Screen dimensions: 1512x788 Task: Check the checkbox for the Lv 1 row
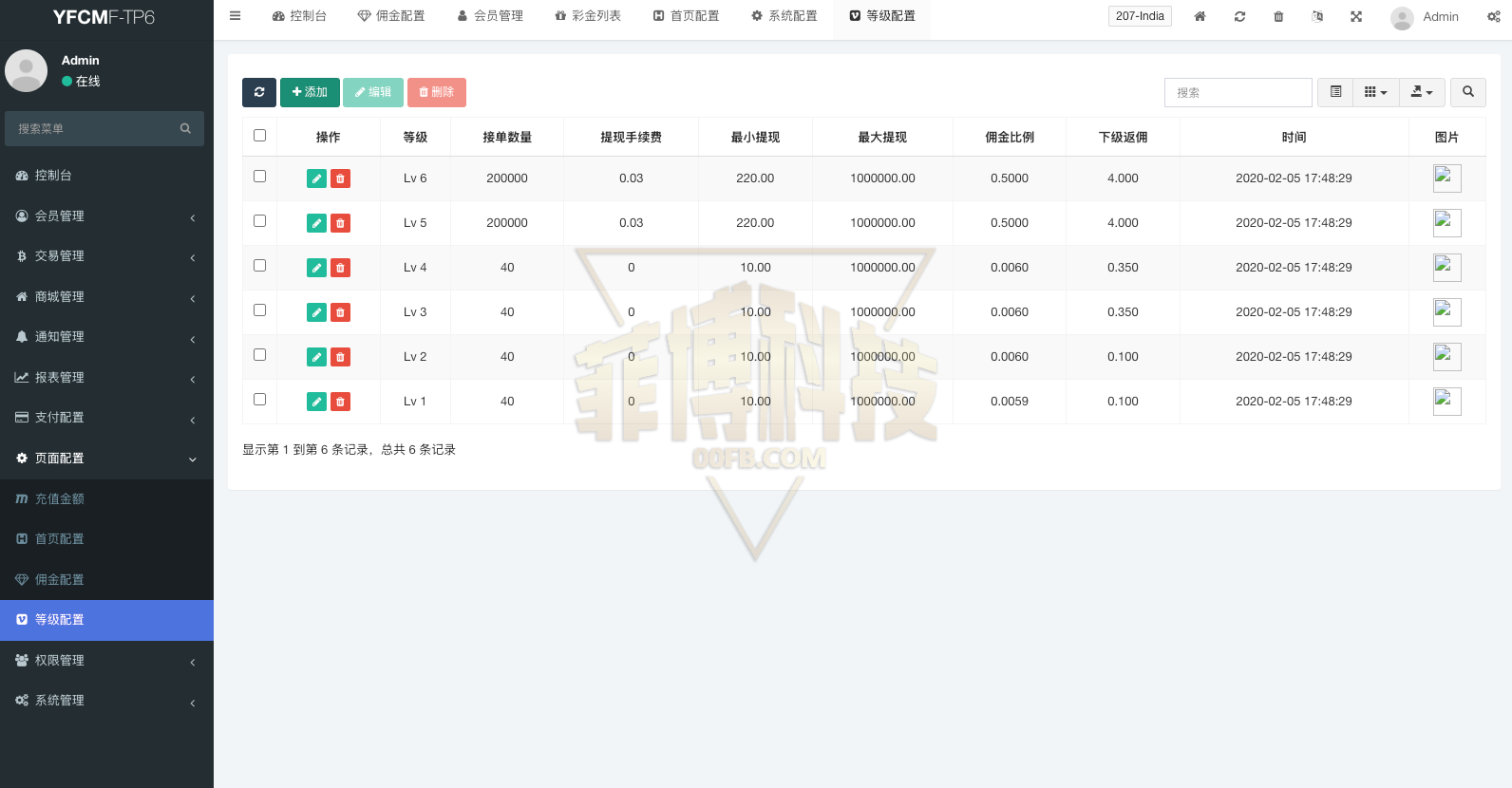click(x=259, y=400)
